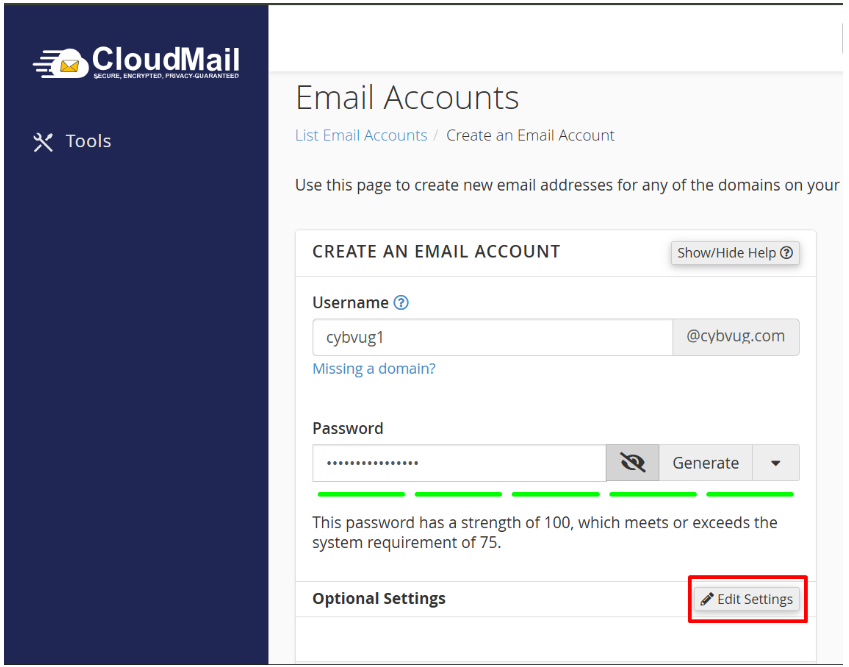Focus the Username field containing cybvug1
Screen dimensions: 849x667
[492, 338]
